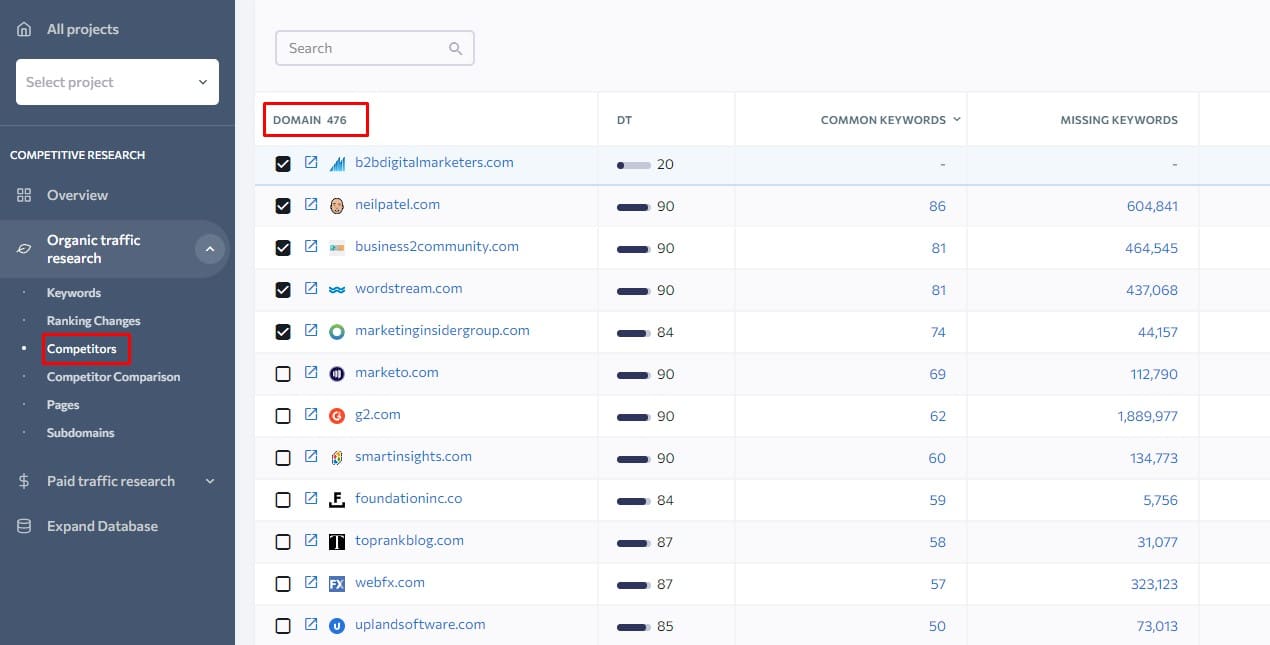Check the foundationinc.co checkbox
Viewport: 1270px width, 645px height.
pos(283,500)
